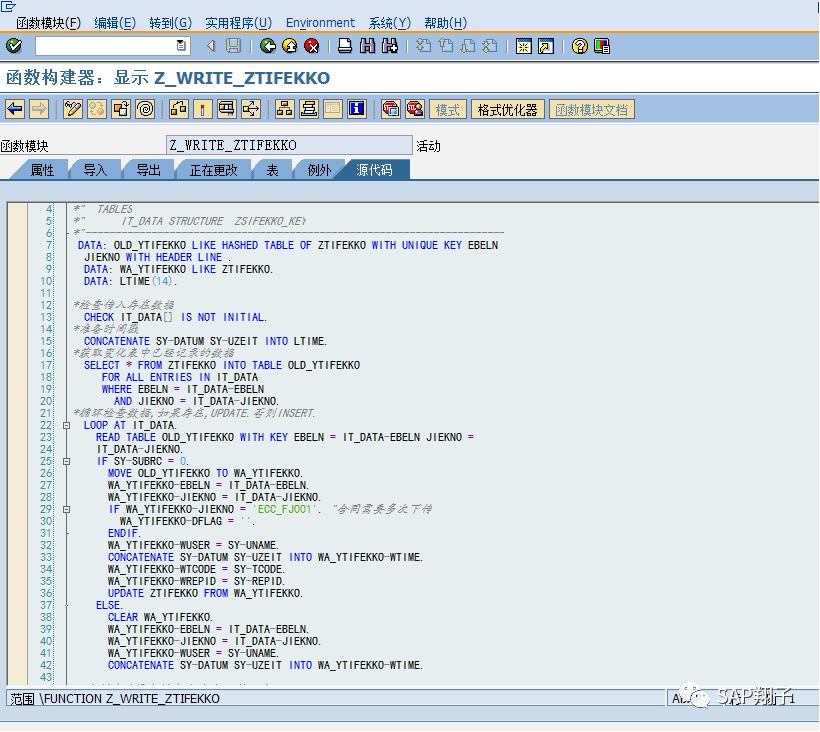Cancel with the red X icon

coord(312,46)
